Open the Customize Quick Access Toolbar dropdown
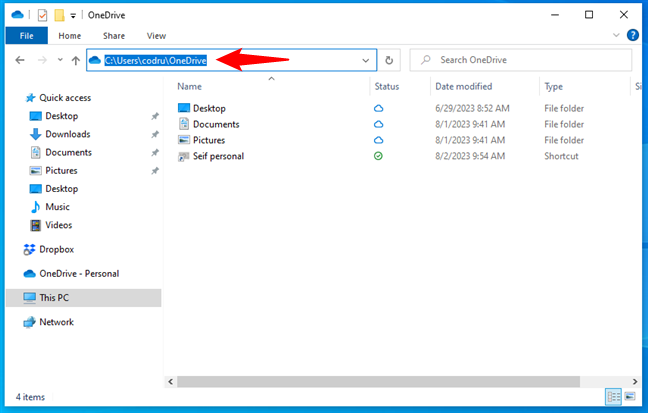Screen dimensions: 648x413 74,15
